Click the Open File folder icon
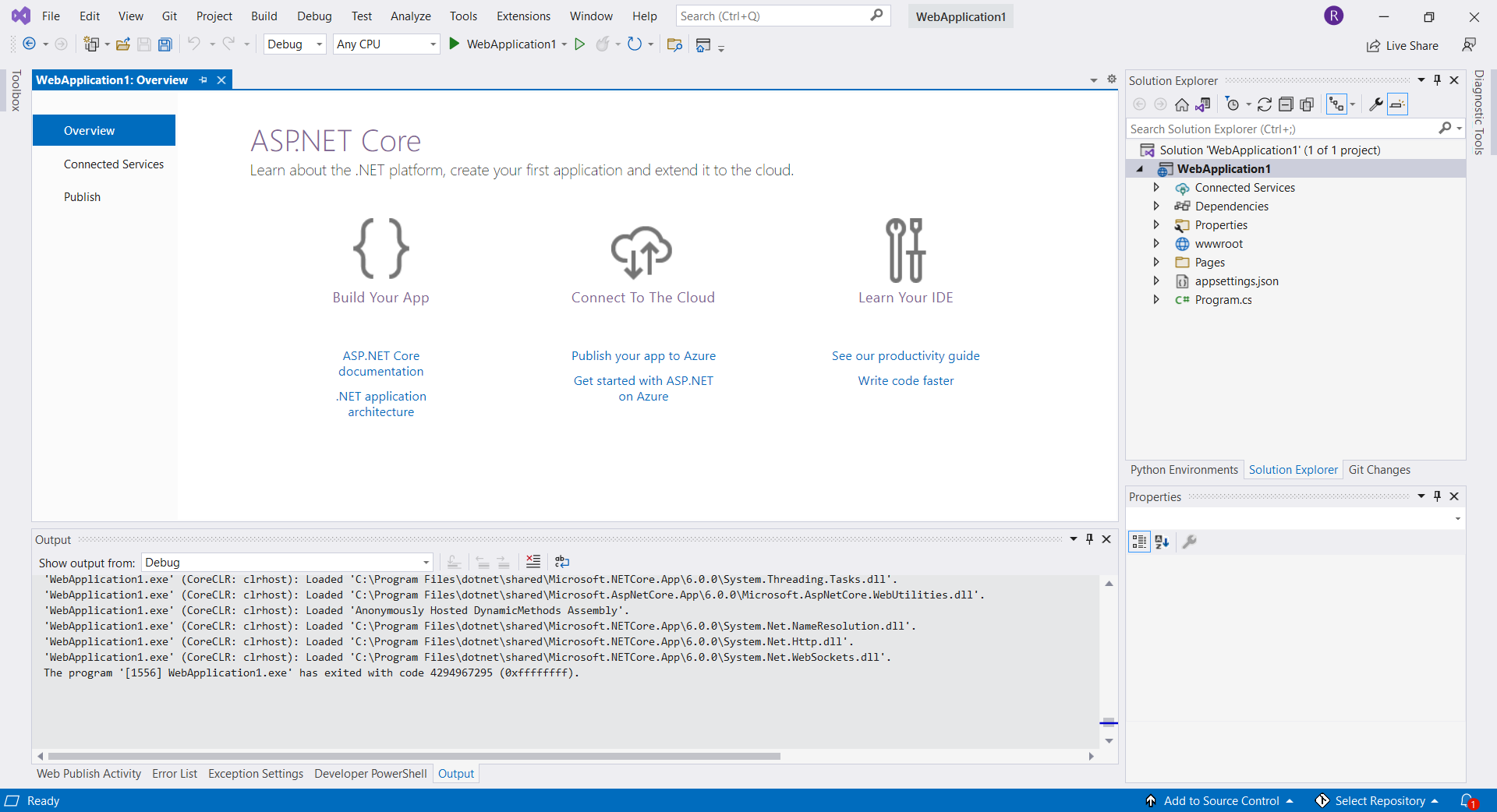The width and height of the screenshot is (1497, 812). (123, 44)
